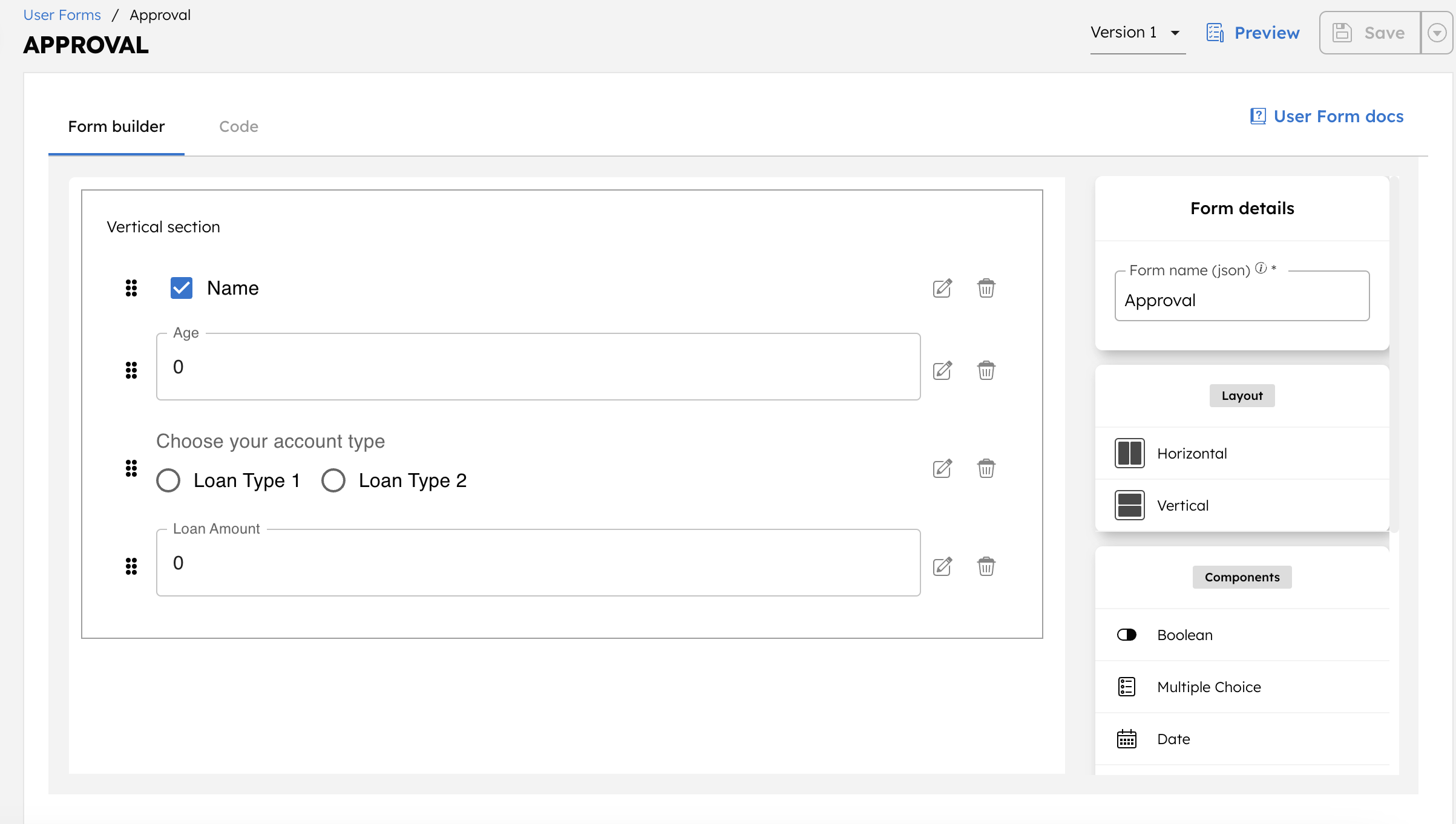This screenshot has height=824, width=1456.
Task: Delete the account type radio group
Action: pos(986,468)
